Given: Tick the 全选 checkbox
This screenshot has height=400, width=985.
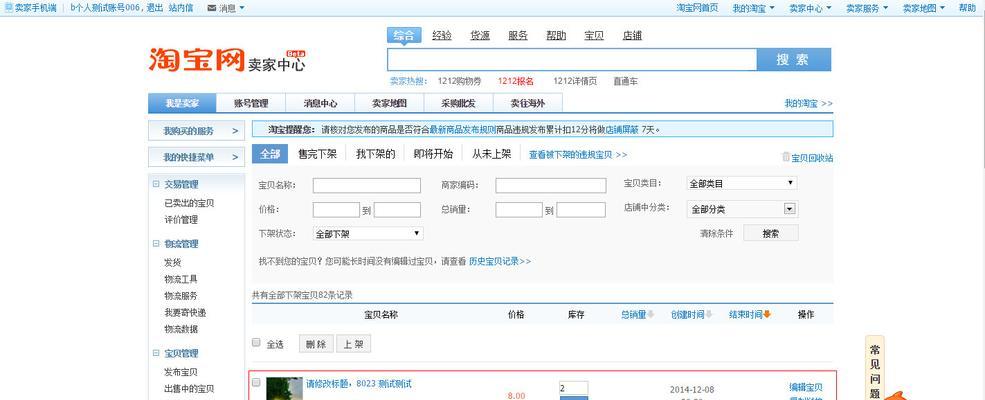Looking at the screenshot, I should 256,343.
